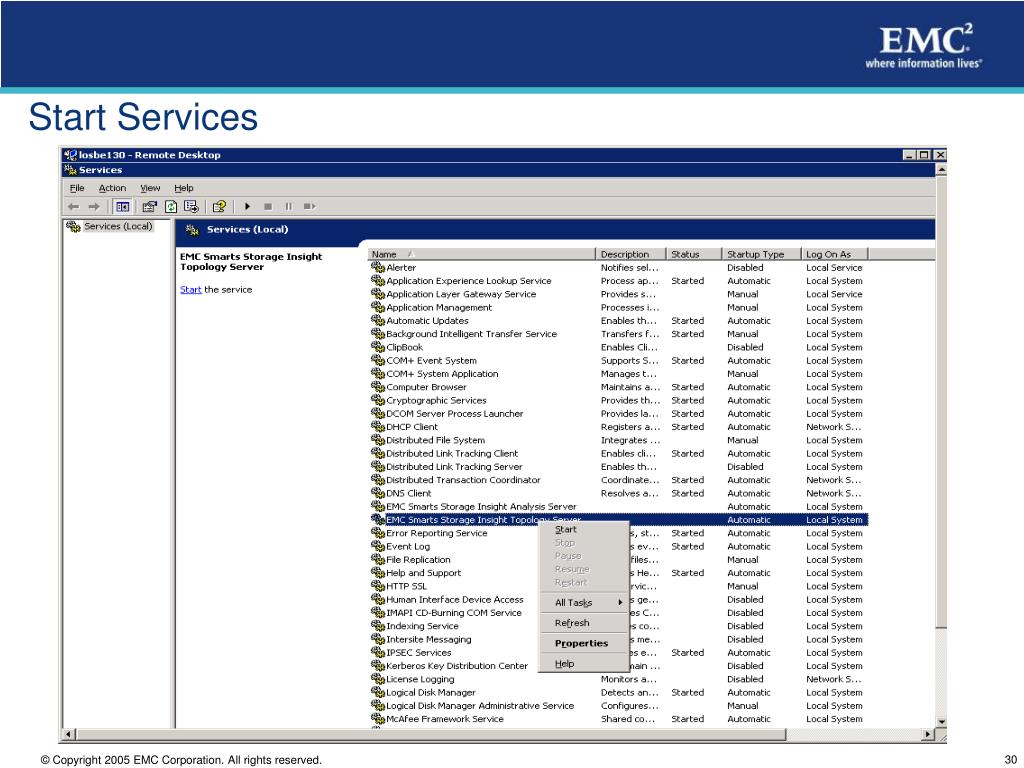Click the Restart Service toolbar icon
Viewport: 1024px width, 768px height.
click(x=310, y=206)
